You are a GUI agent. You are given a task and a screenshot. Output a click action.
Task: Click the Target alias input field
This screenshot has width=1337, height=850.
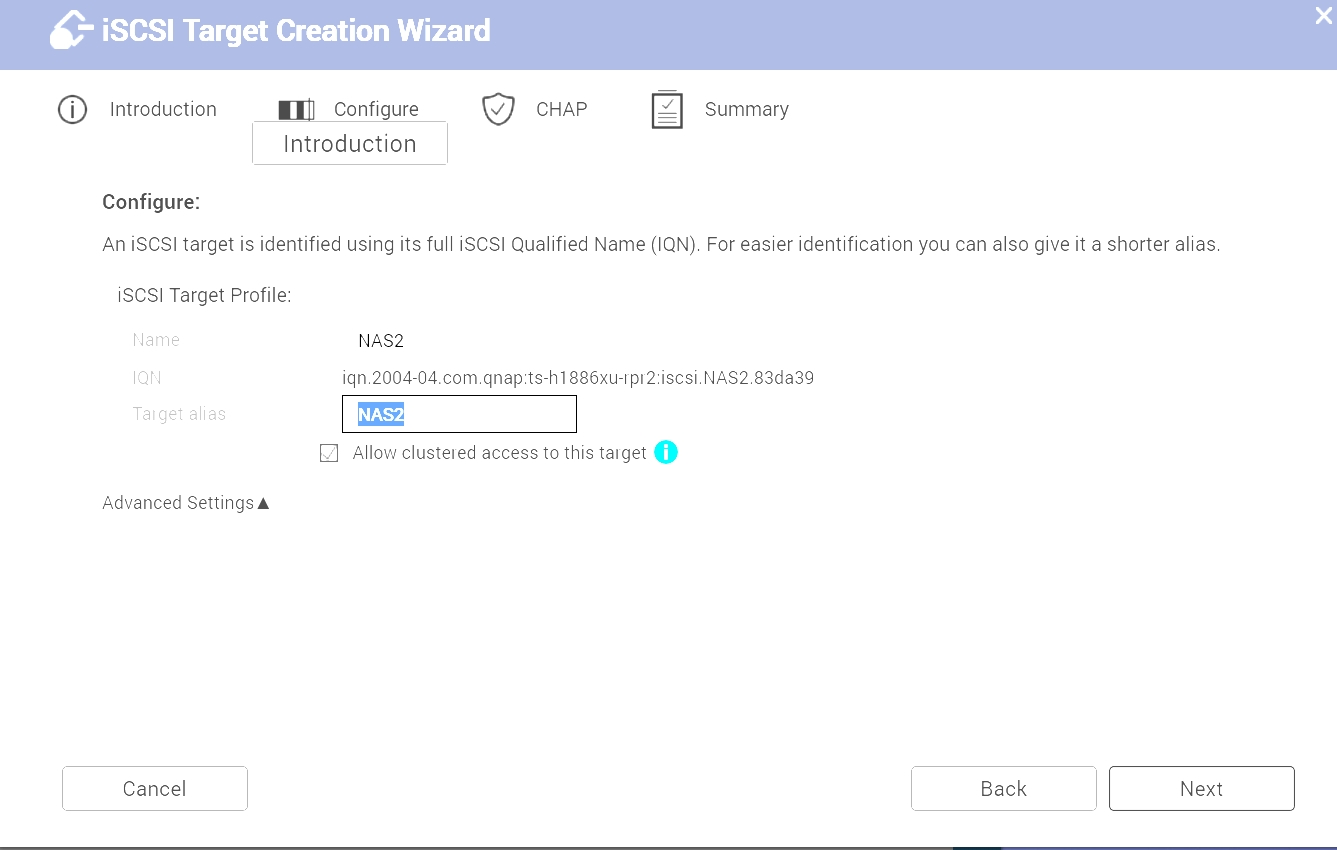click(x=459, y=413)
